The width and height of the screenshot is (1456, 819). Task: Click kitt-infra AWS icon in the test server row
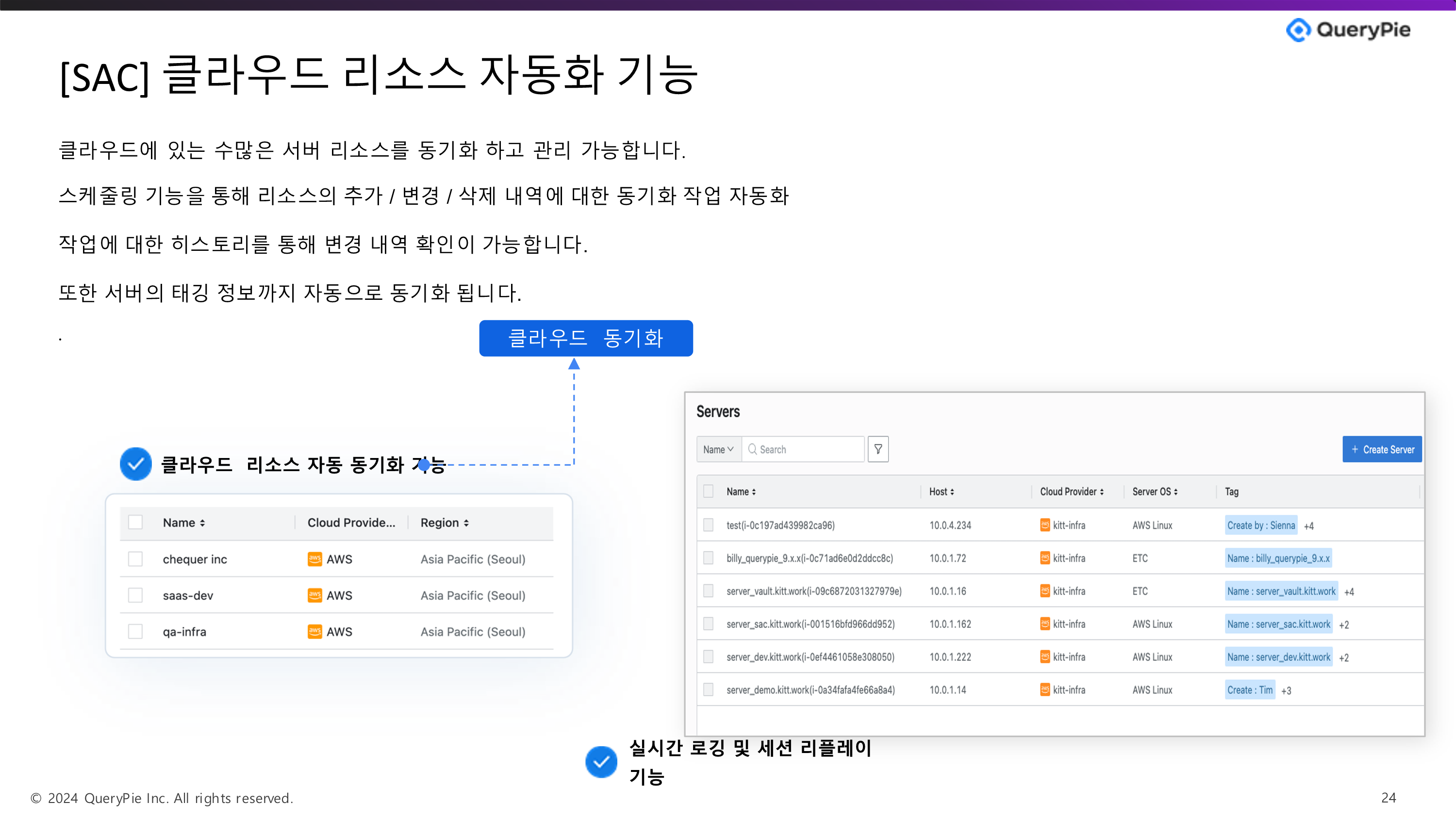(1044, 525)
